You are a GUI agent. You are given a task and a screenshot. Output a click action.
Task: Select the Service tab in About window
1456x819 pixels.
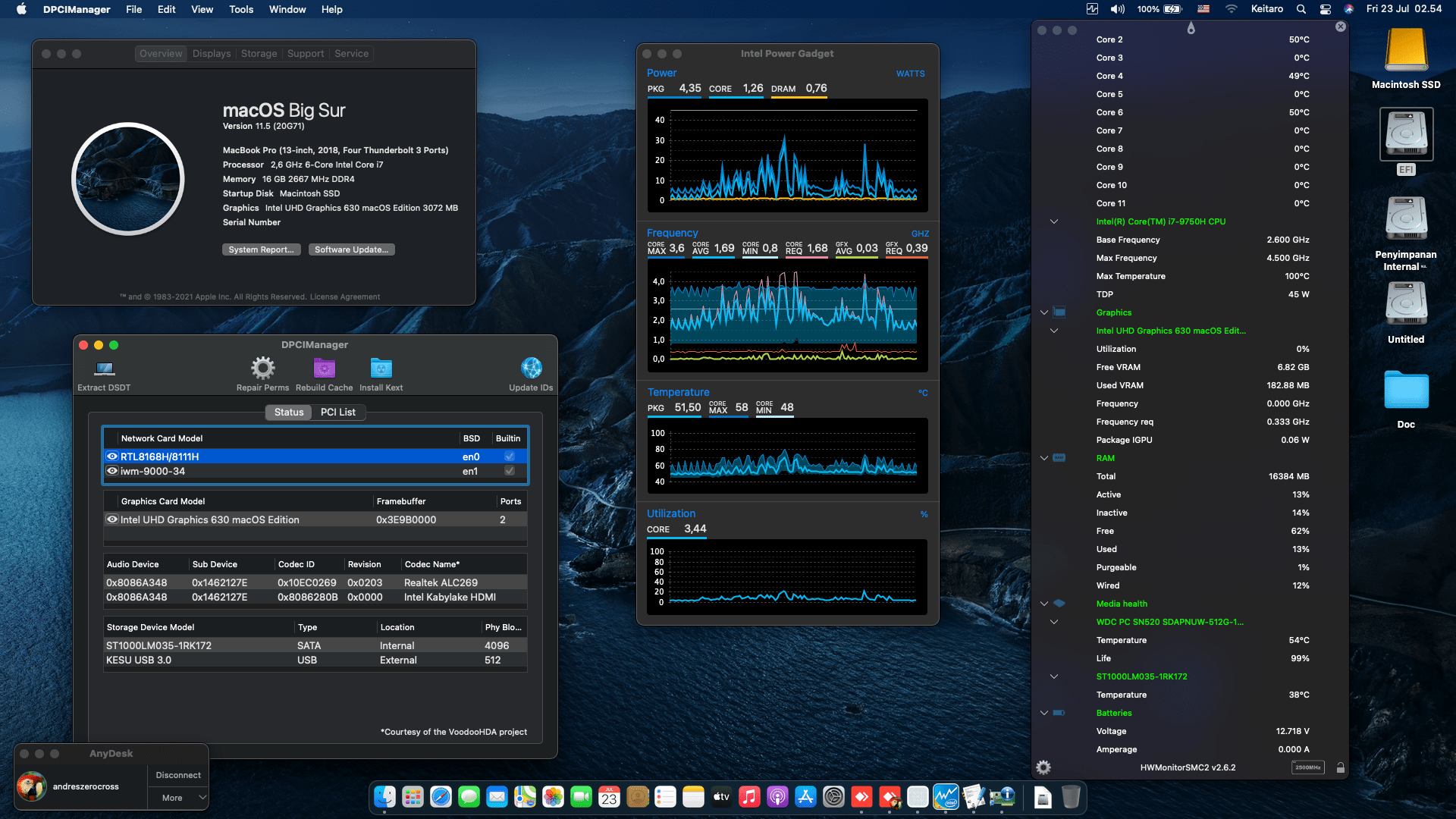[x=352, y=54]
